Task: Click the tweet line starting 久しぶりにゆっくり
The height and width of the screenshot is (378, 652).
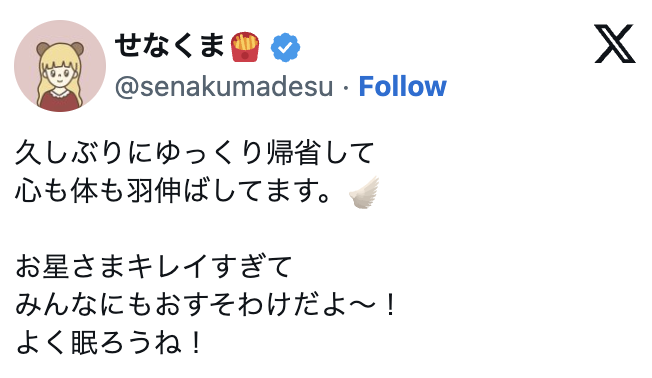Action: 195,153
